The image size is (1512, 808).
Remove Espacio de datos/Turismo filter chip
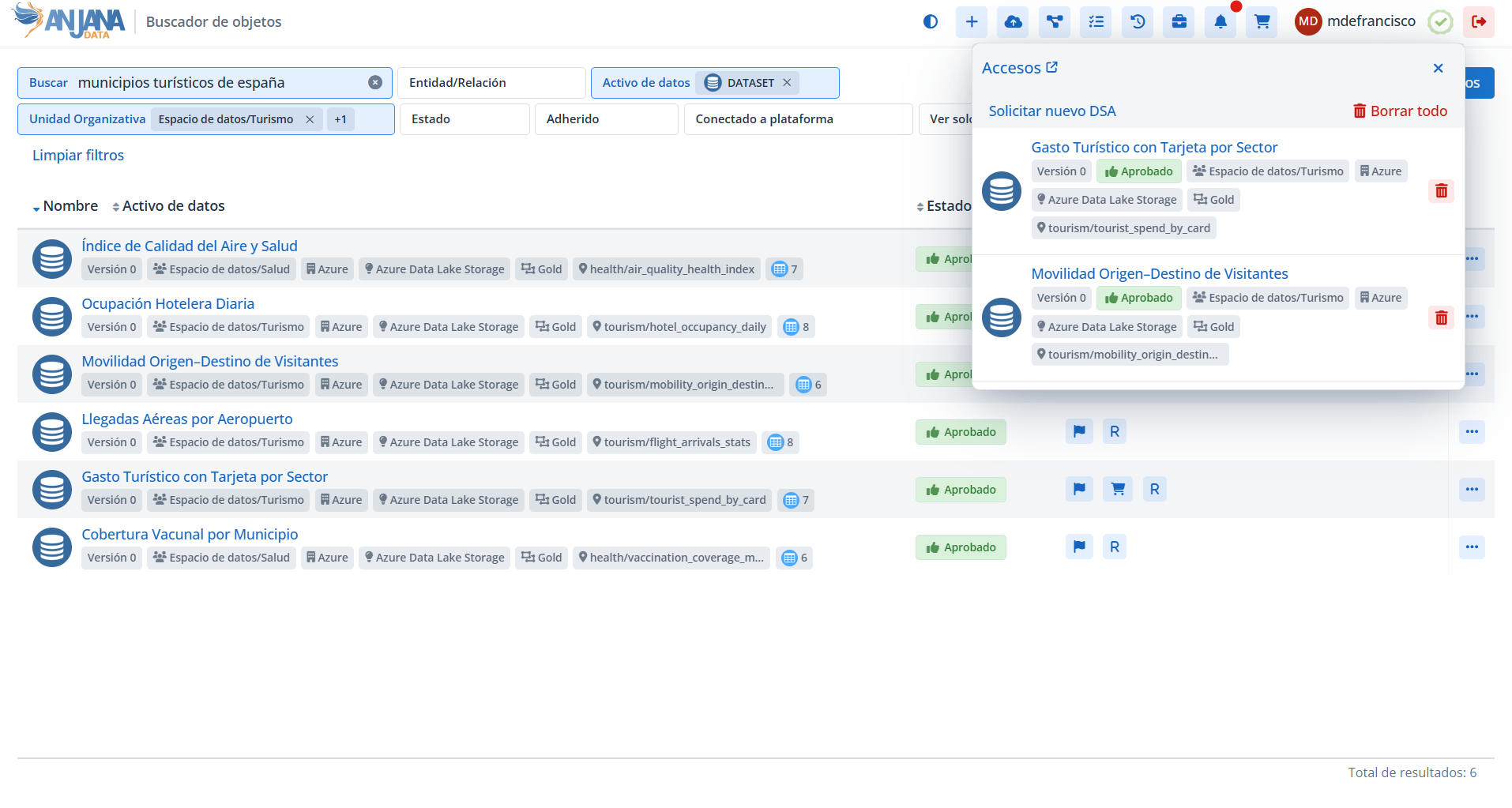310,119
